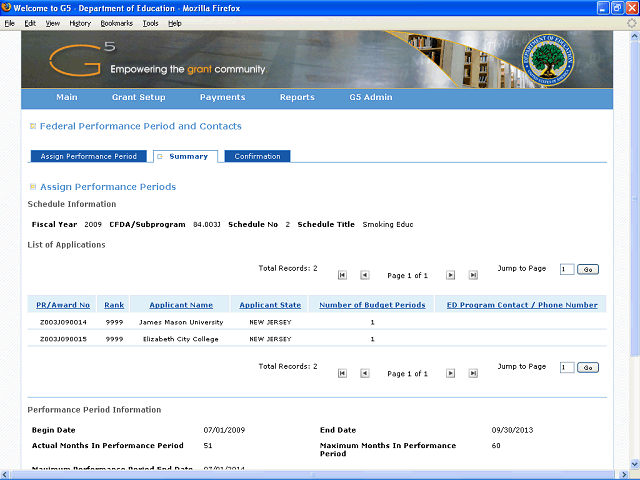
Task: Click the horizontal scrollbar left arrow
Action: click(x=4, y=475)
